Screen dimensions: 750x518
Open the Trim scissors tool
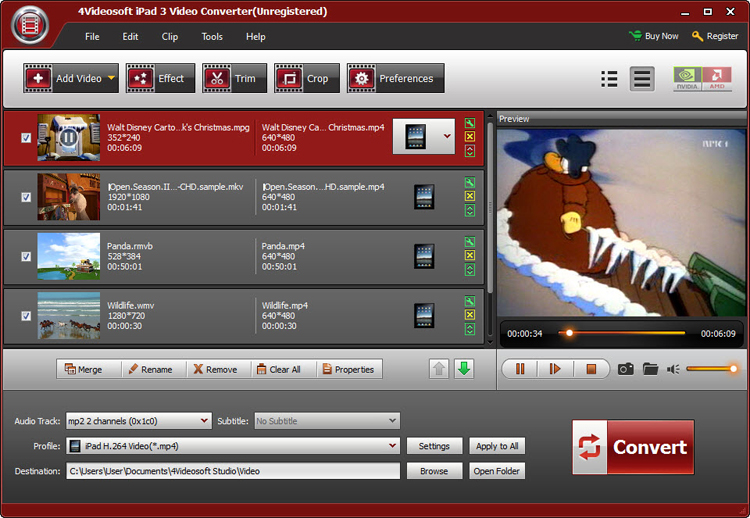coord(234,78)
